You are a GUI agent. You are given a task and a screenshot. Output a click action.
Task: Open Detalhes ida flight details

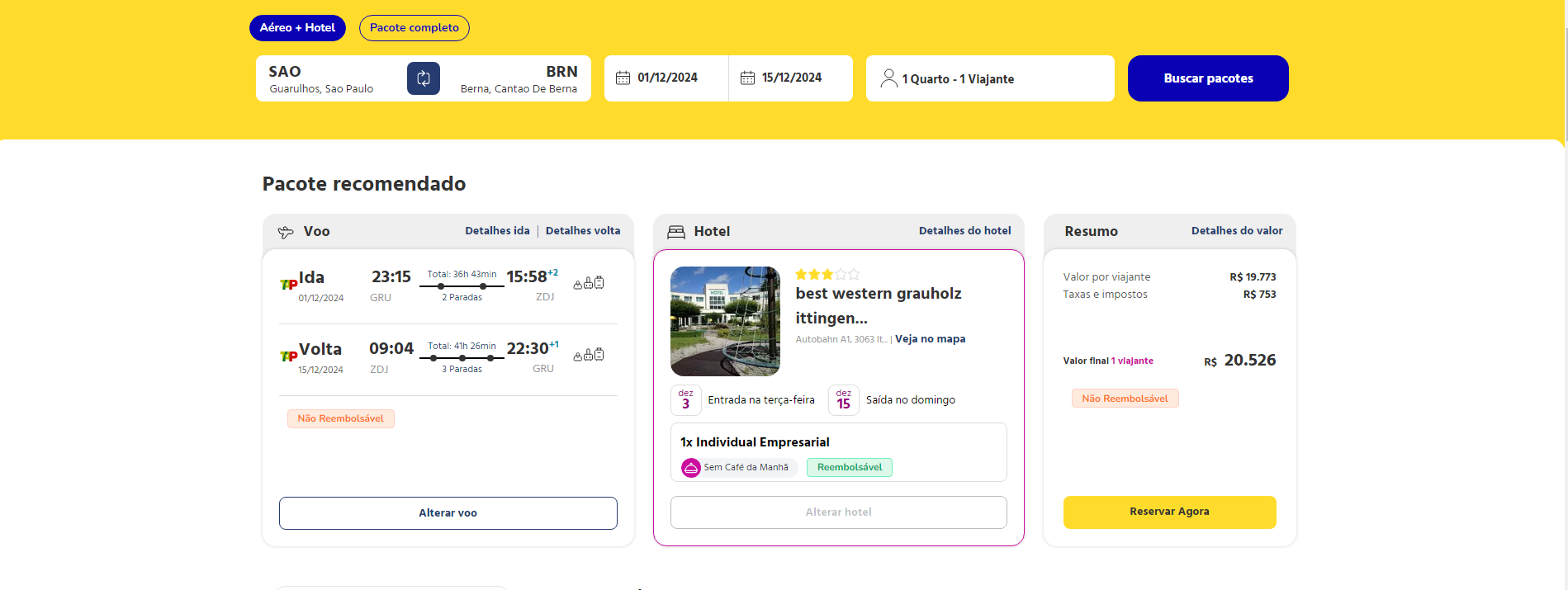497,231
